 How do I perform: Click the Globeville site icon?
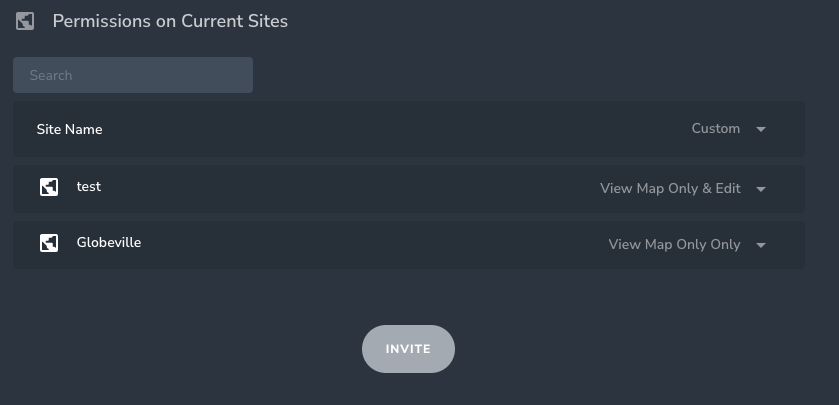(x=49, y=243)
